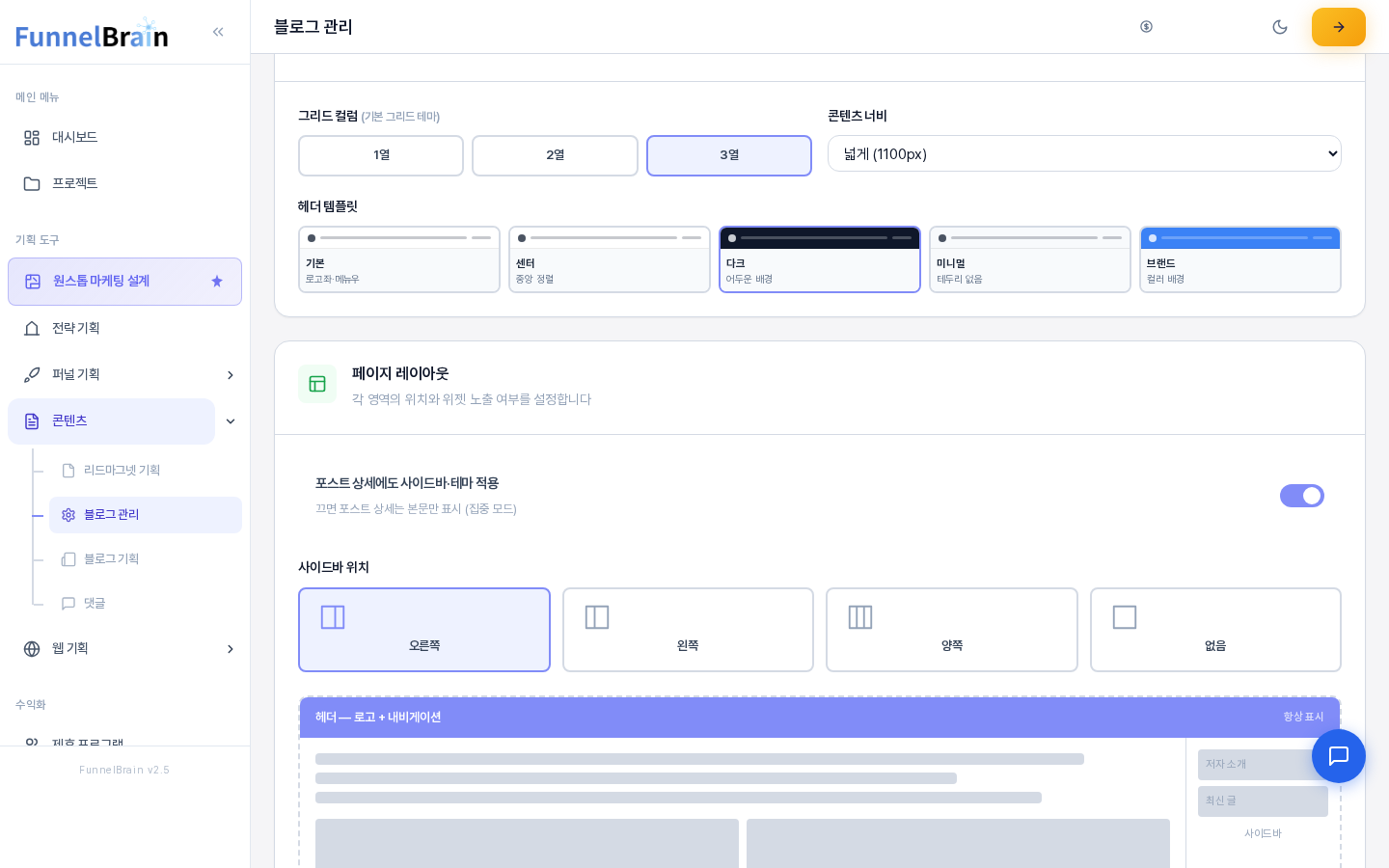Select 3열 grid column option
The height and width of the screenshot is (868, 1389).
729,155
